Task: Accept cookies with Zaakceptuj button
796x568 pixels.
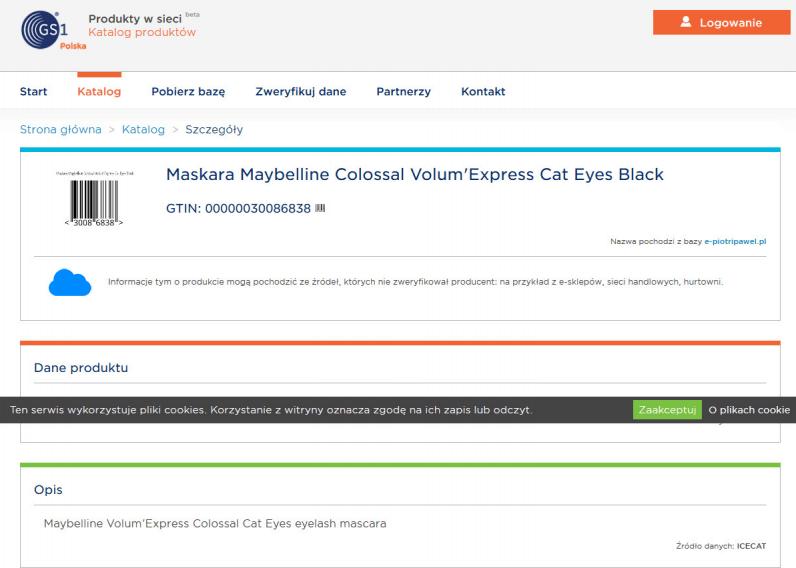Action: click(x=667, y=410)
